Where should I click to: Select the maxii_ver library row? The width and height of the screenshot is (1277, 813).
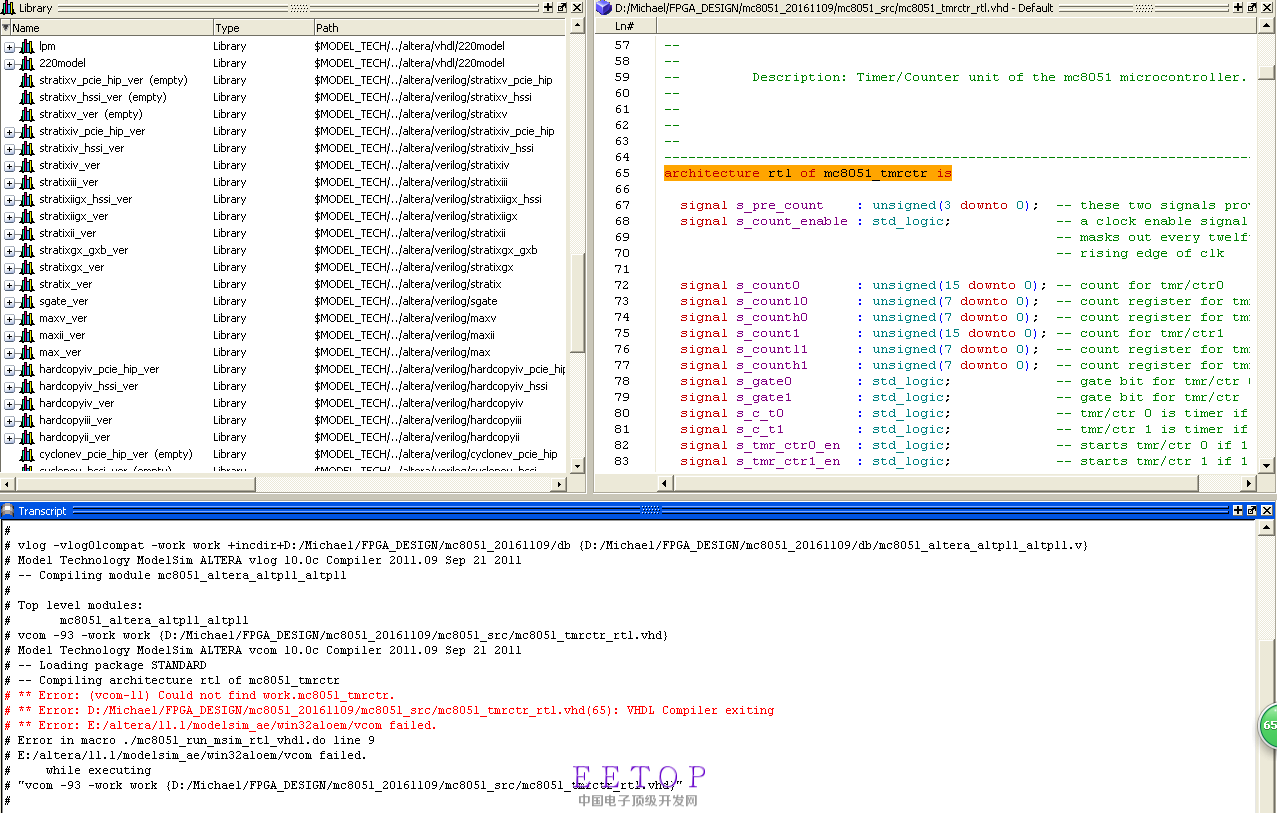pos(62,335)
